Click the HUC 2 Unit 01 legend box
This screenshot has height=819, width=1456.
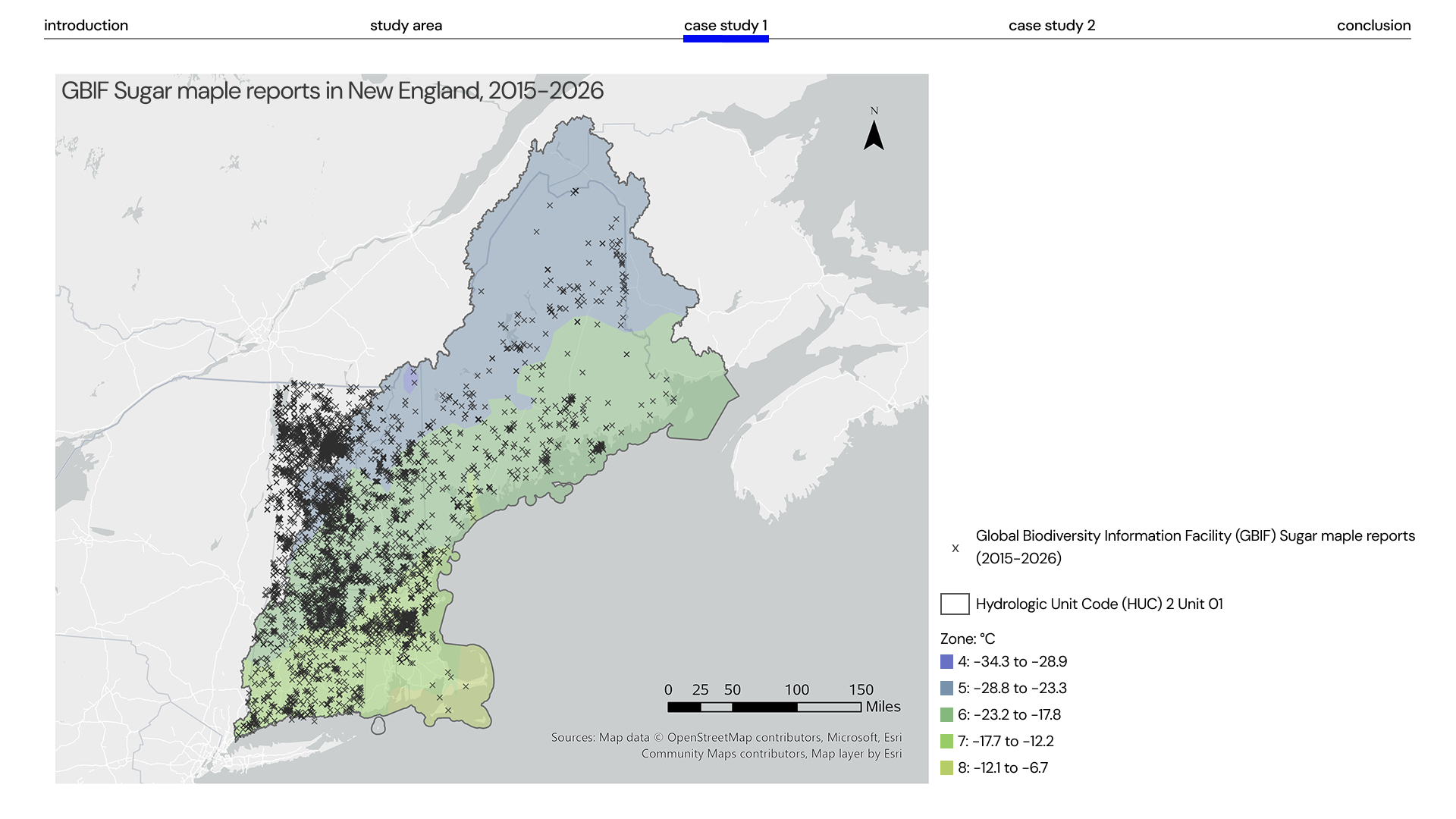pos(955,604)
